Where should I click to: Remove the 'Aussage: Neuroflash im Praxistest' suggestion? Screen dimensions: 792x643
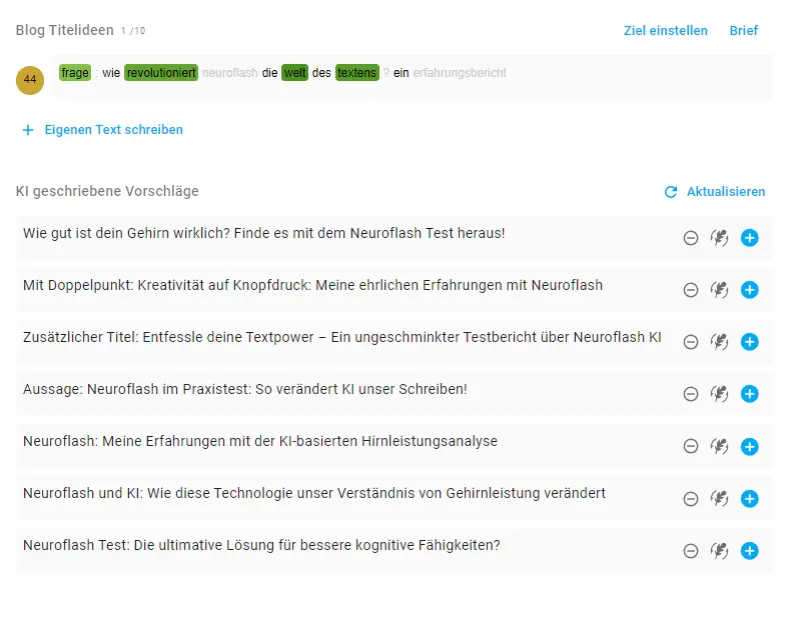pos(690,394)
